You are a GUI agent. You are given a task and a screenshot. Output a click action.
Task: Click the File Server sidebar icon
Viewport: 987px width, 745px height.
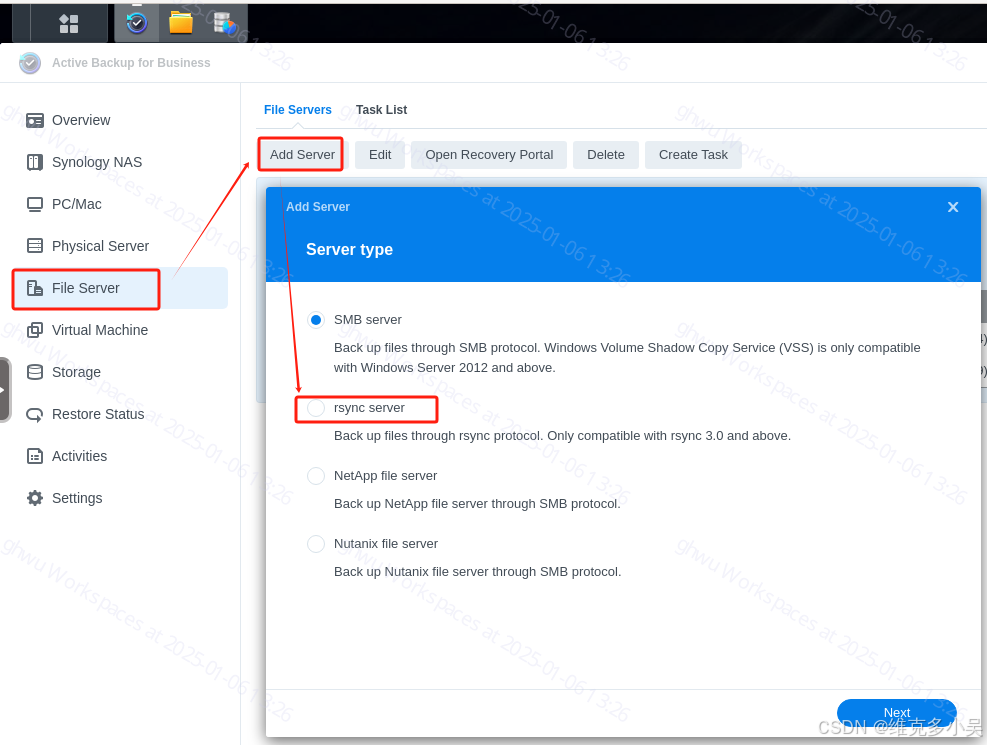(x=35, y=288)
